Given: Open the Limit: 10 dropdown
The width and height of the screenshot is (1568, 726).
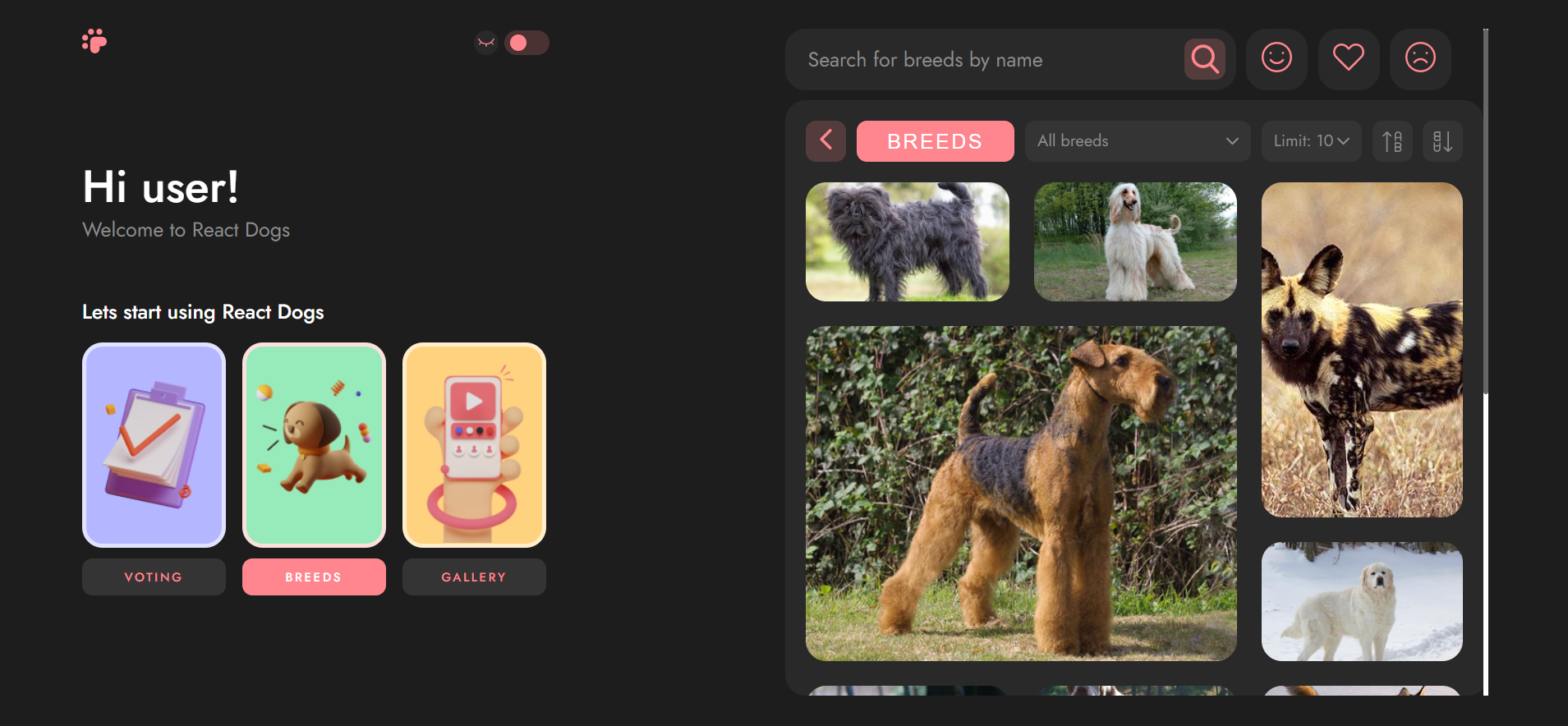Looking at the screenshot, I should tap(1311, 141).
